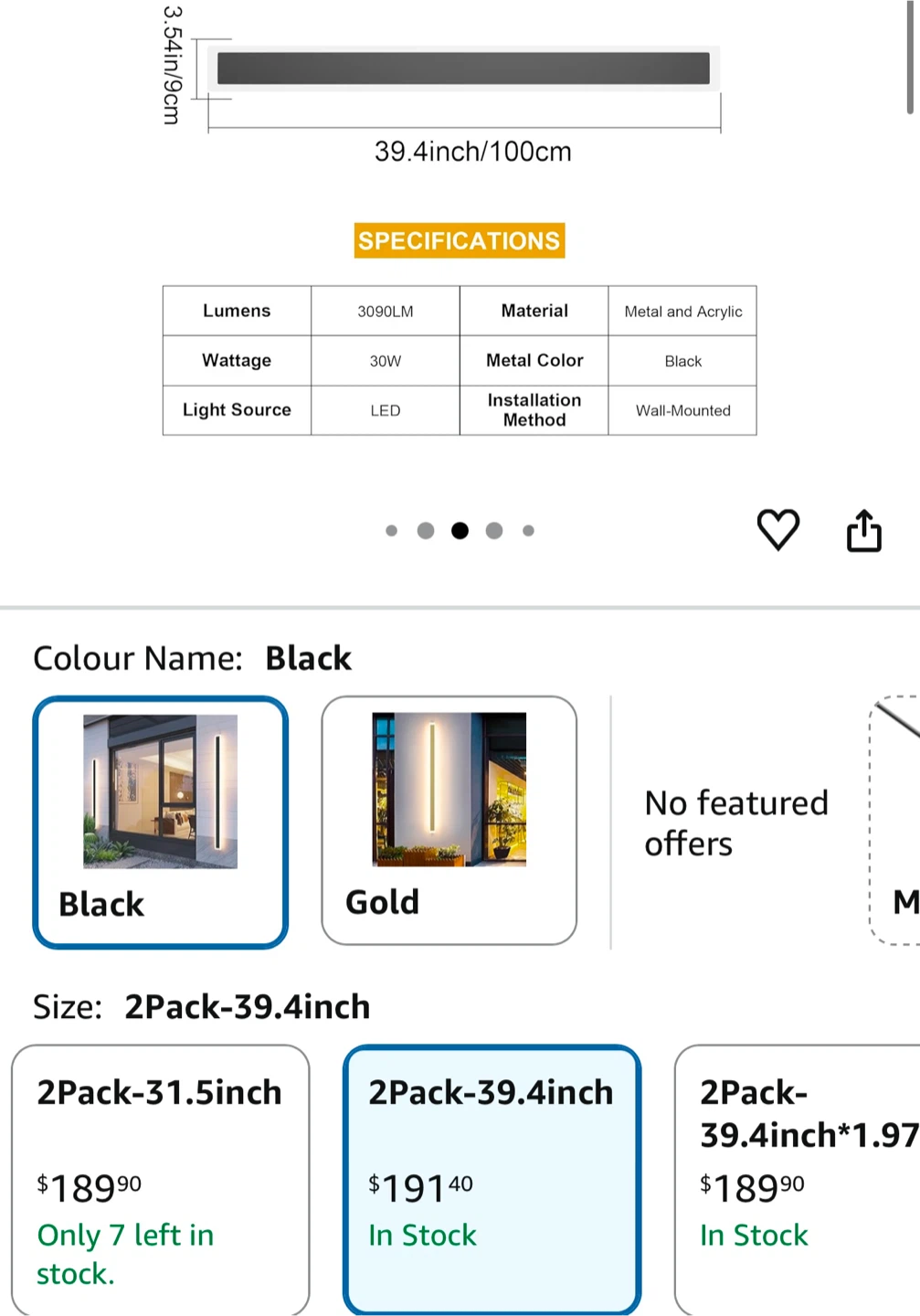Tap the partially visible dashed colour card

894,821
